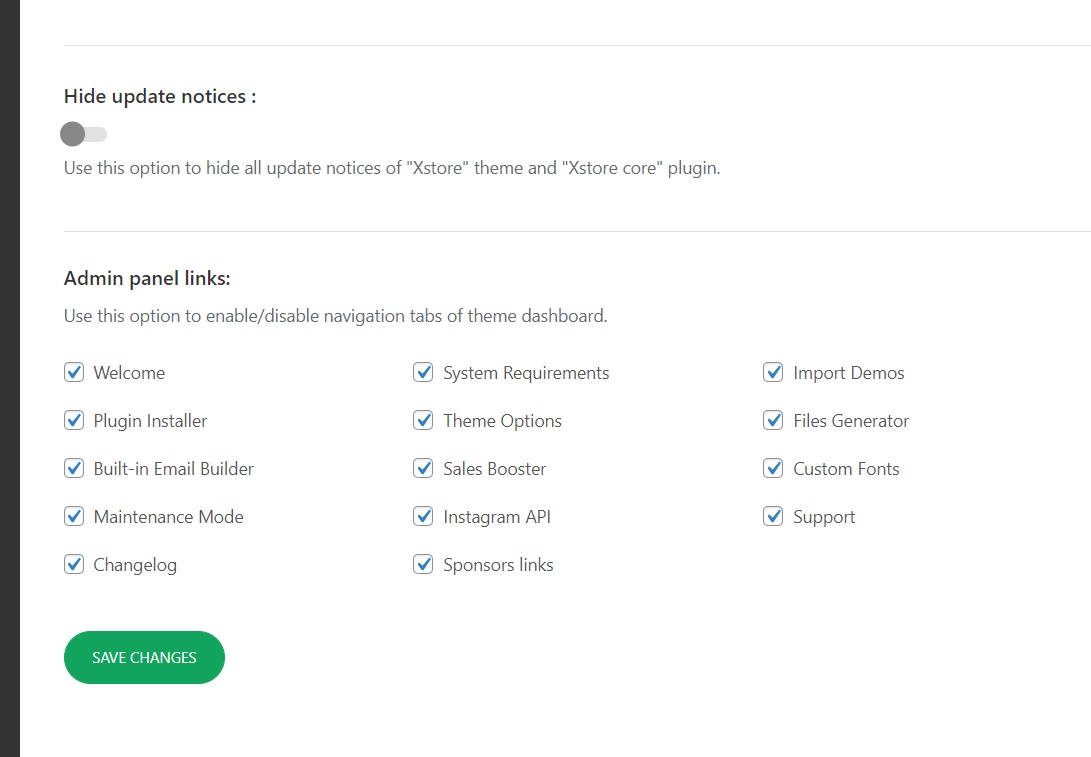Screen dimensions: 1091x757
Task: Uncheck the System Requirements checkbox
Action: [x=423, y=373]
